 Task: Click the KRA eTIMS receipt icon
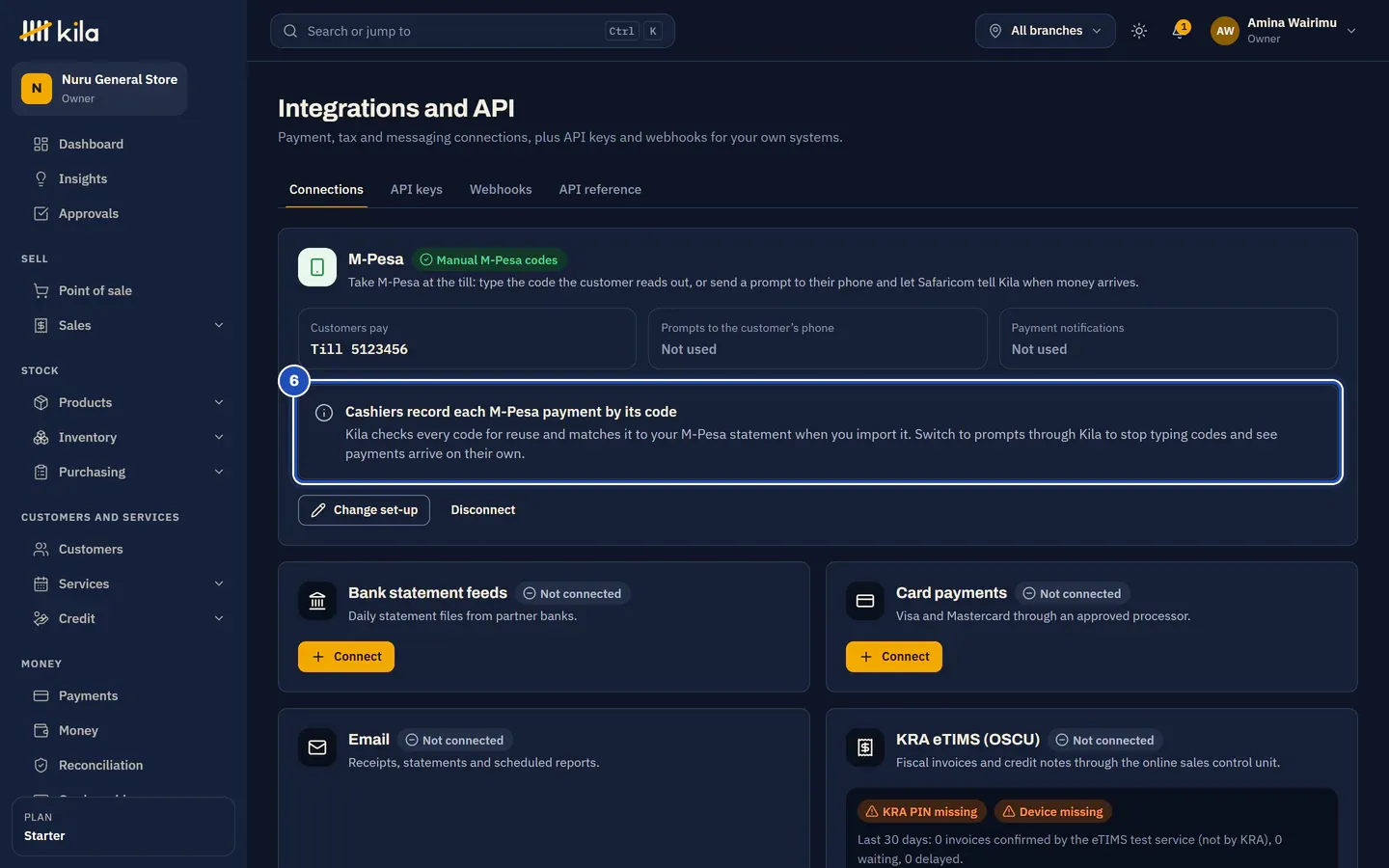[x=865, y=747]
